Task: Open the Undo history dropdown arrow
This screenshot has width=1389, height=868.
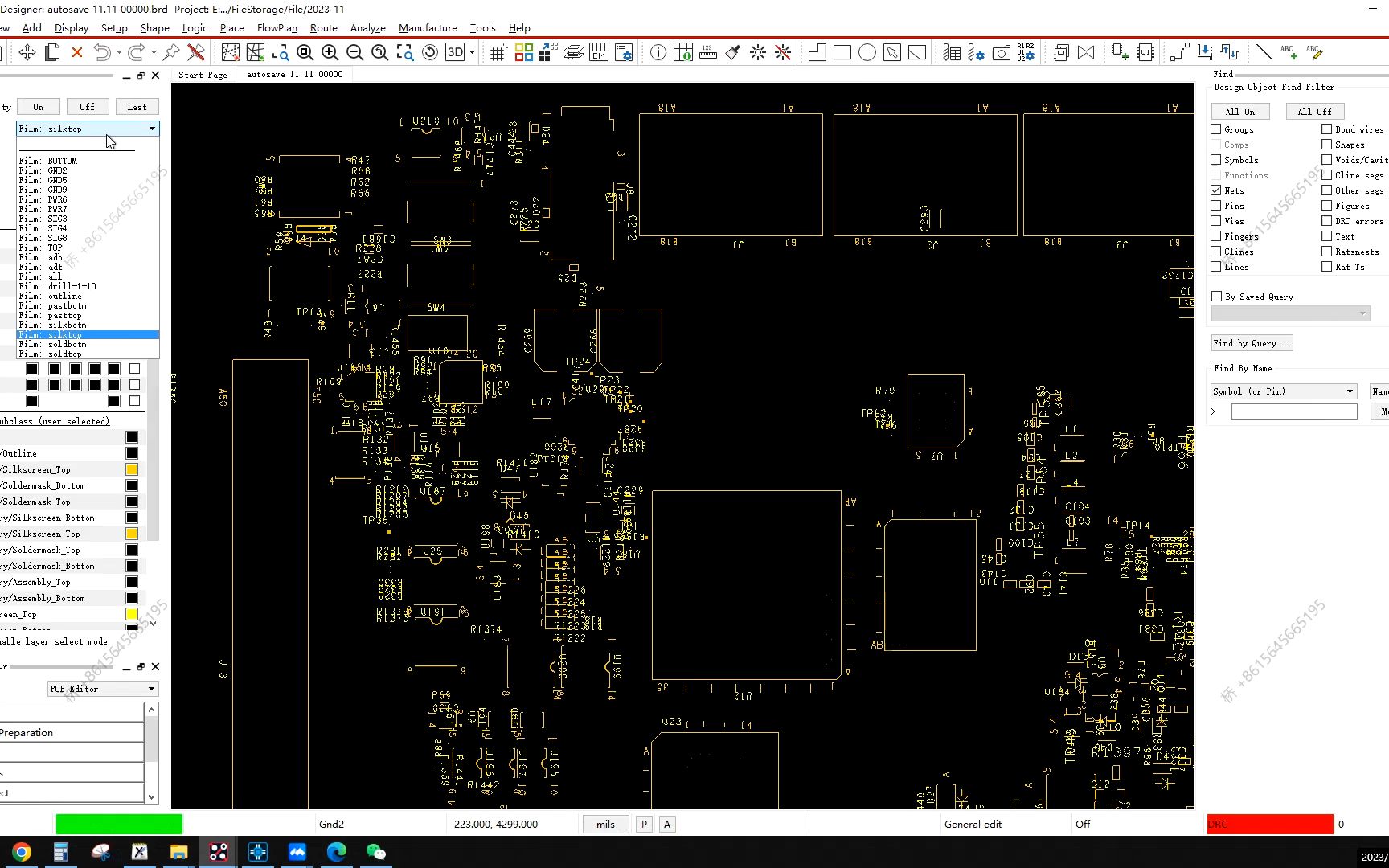Action: coord(119,53)
